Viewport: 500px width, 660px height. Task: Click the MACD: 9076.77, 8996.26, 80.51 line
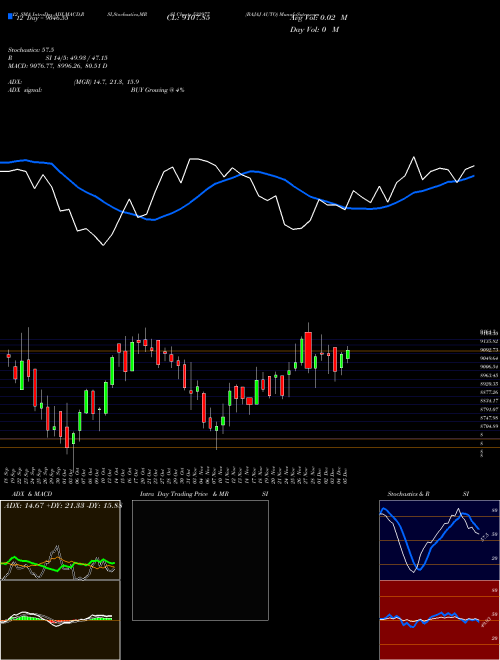(x=57, y=66)
